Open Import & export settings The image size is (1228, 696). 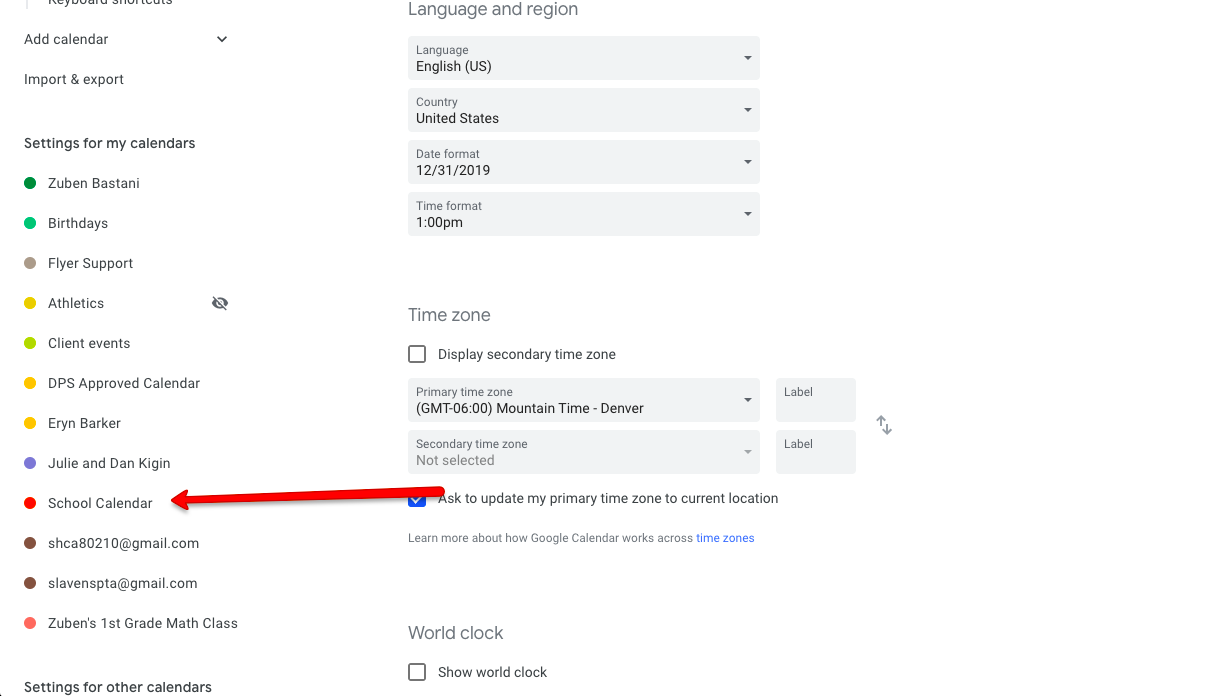pos(74,79)
